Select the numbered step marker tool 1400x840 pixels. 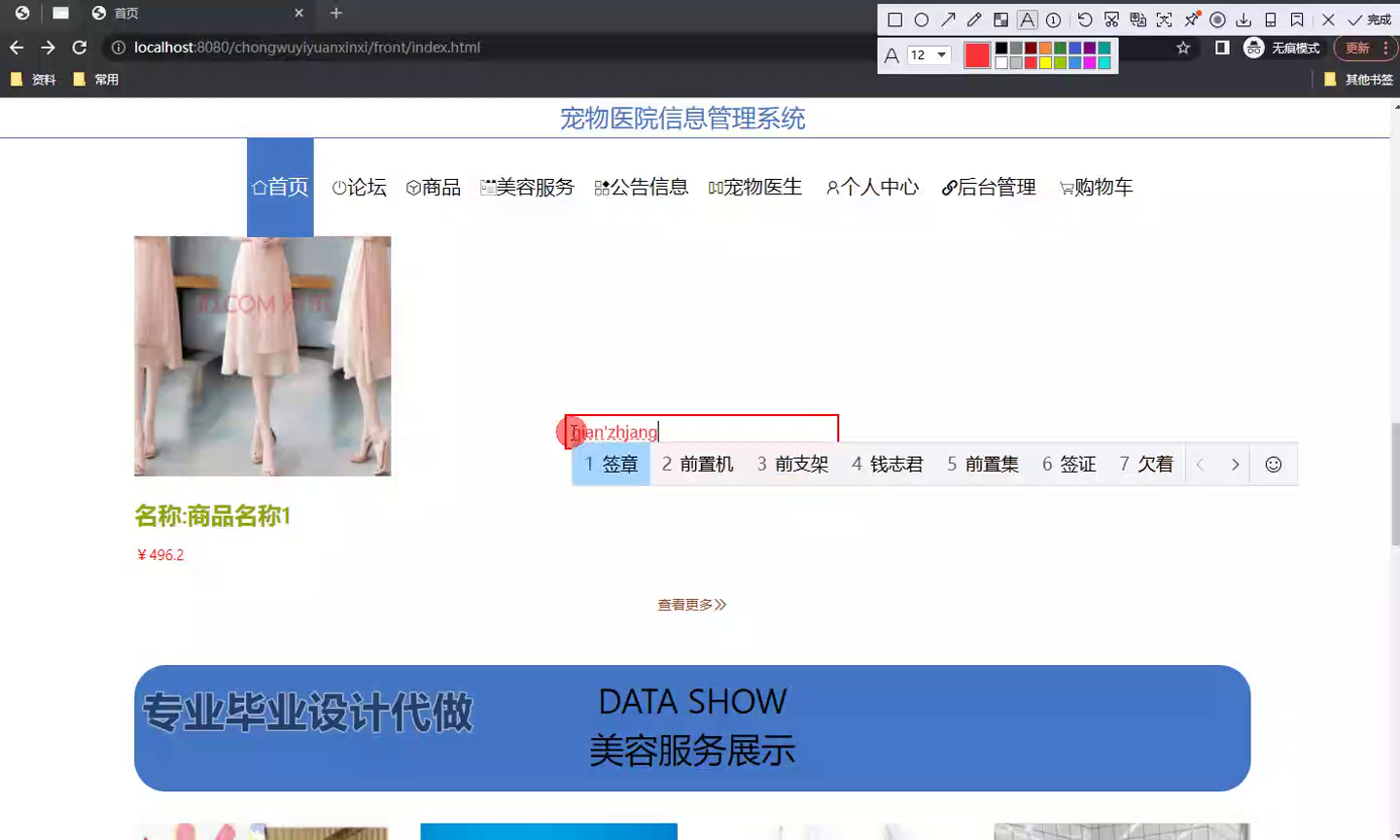(x=1053, y=19)
